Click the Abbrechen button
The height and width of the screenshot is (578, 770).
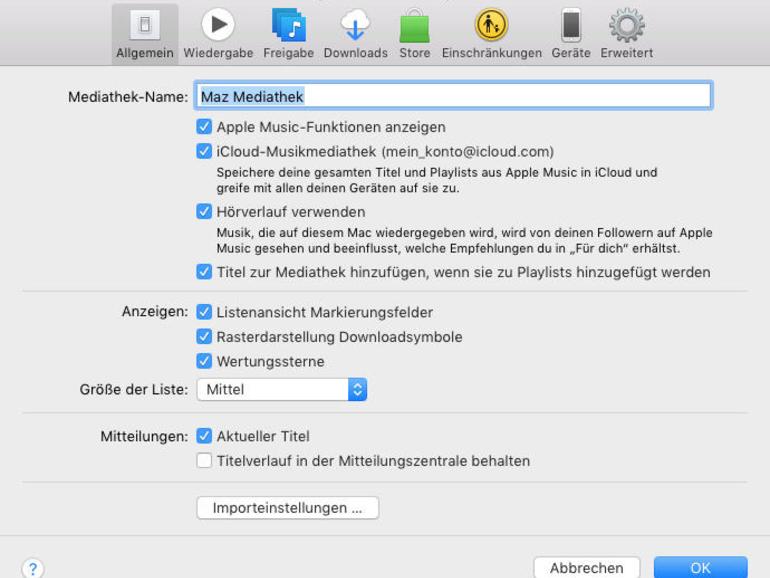point(587,568)
